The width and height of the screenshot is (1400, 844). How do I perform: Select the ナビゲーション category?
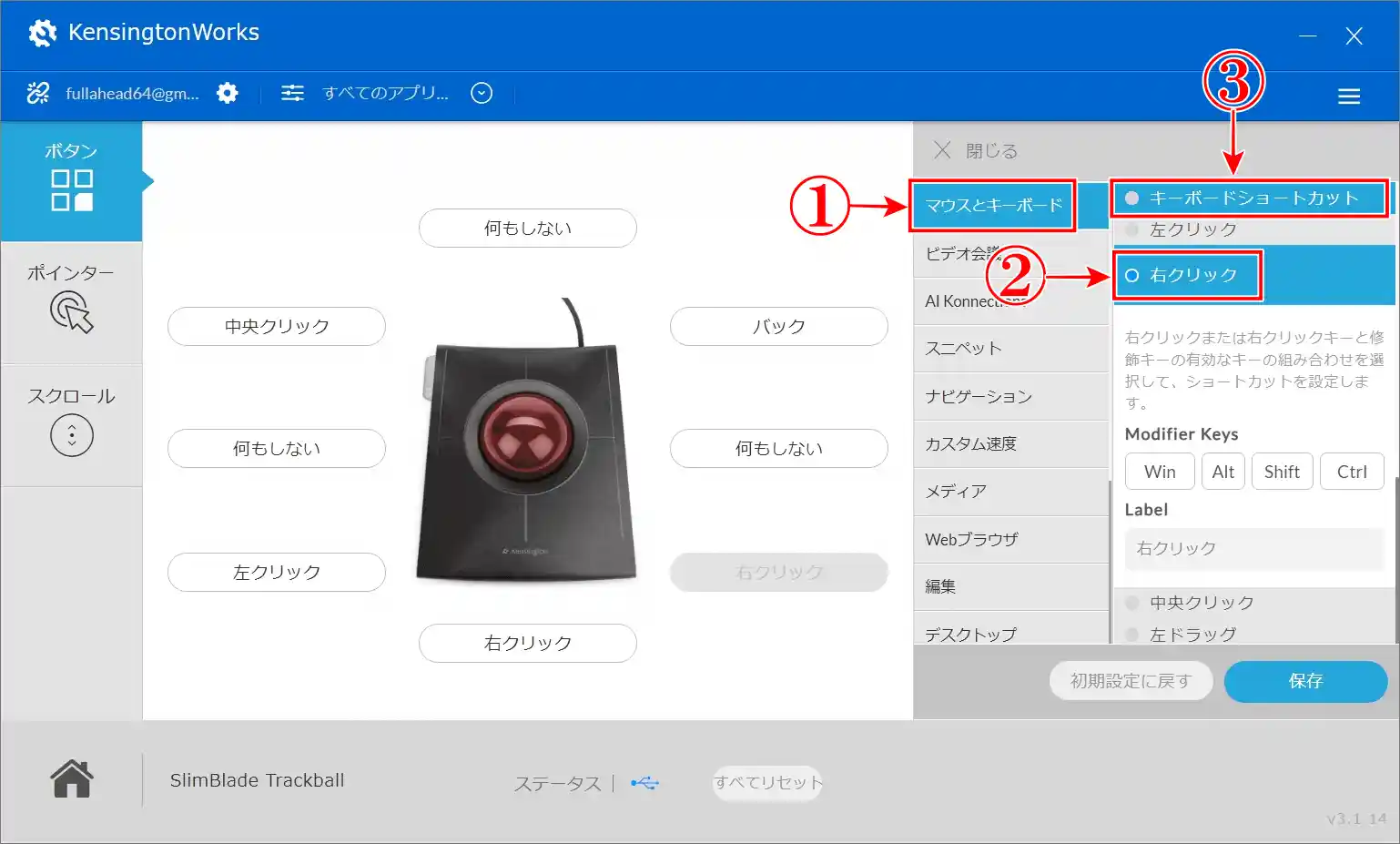[x=1010, y=396]
